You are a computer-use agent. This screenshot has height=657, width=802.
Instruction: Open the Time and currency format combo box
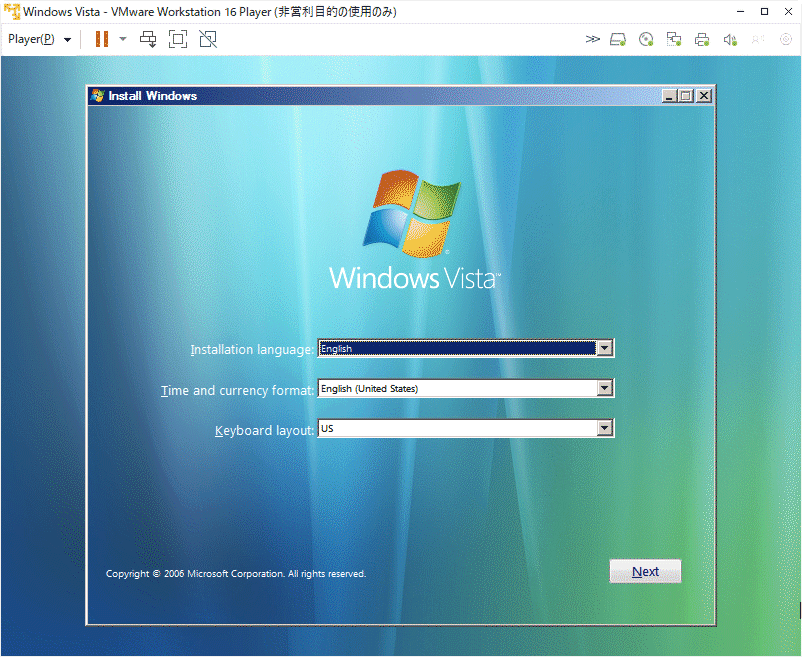tap(465, 389)
